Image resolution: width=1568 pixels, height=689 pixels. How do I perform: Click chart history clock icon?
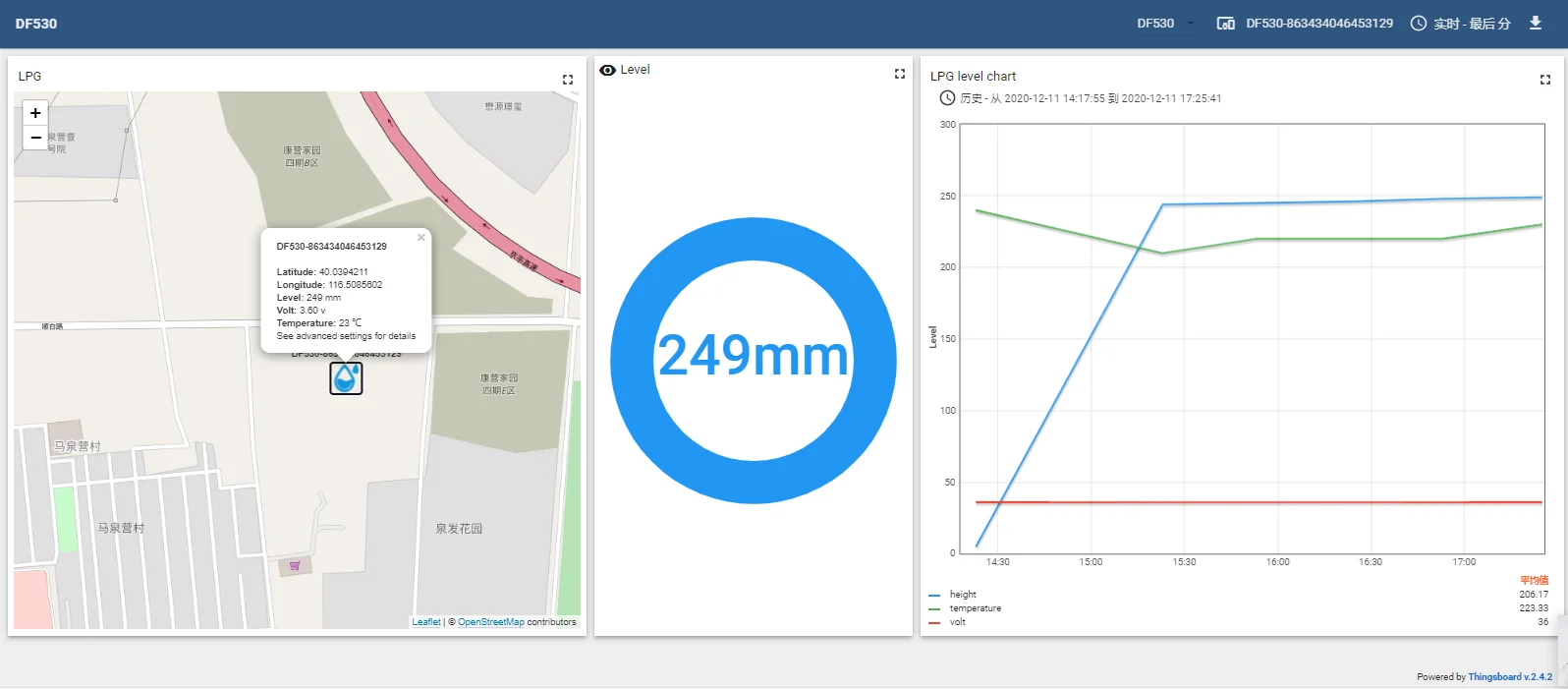pos(947,98)
